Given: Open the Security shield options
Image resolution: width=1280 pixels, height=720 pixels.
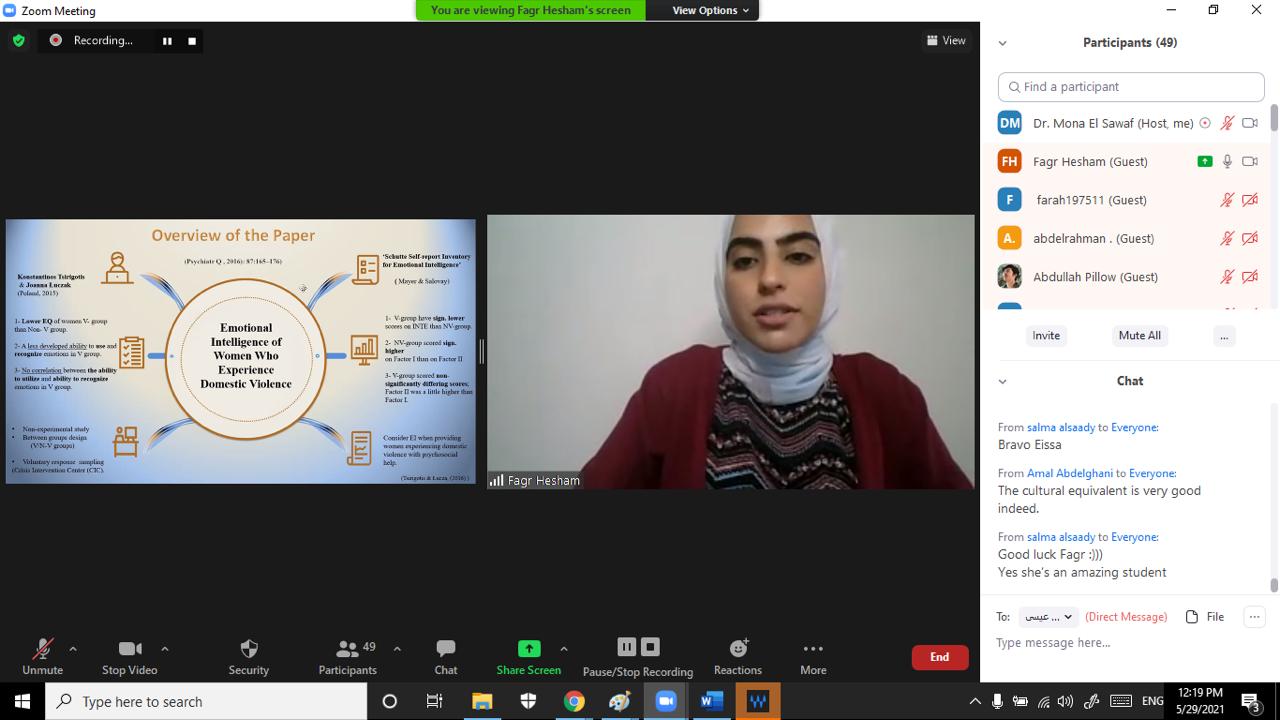Looking at the screenshot, I should [x=249, y=656].
